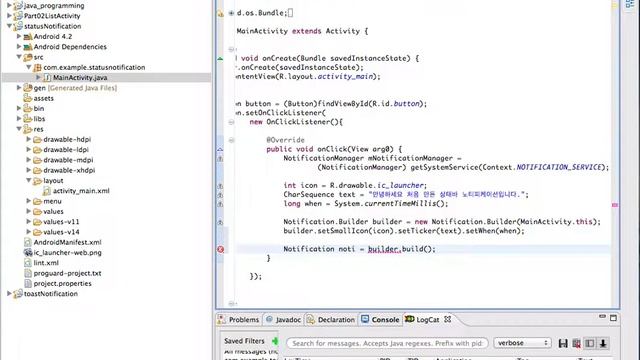
Task: Collapse the layout folder
Action: tap(29, 180)
